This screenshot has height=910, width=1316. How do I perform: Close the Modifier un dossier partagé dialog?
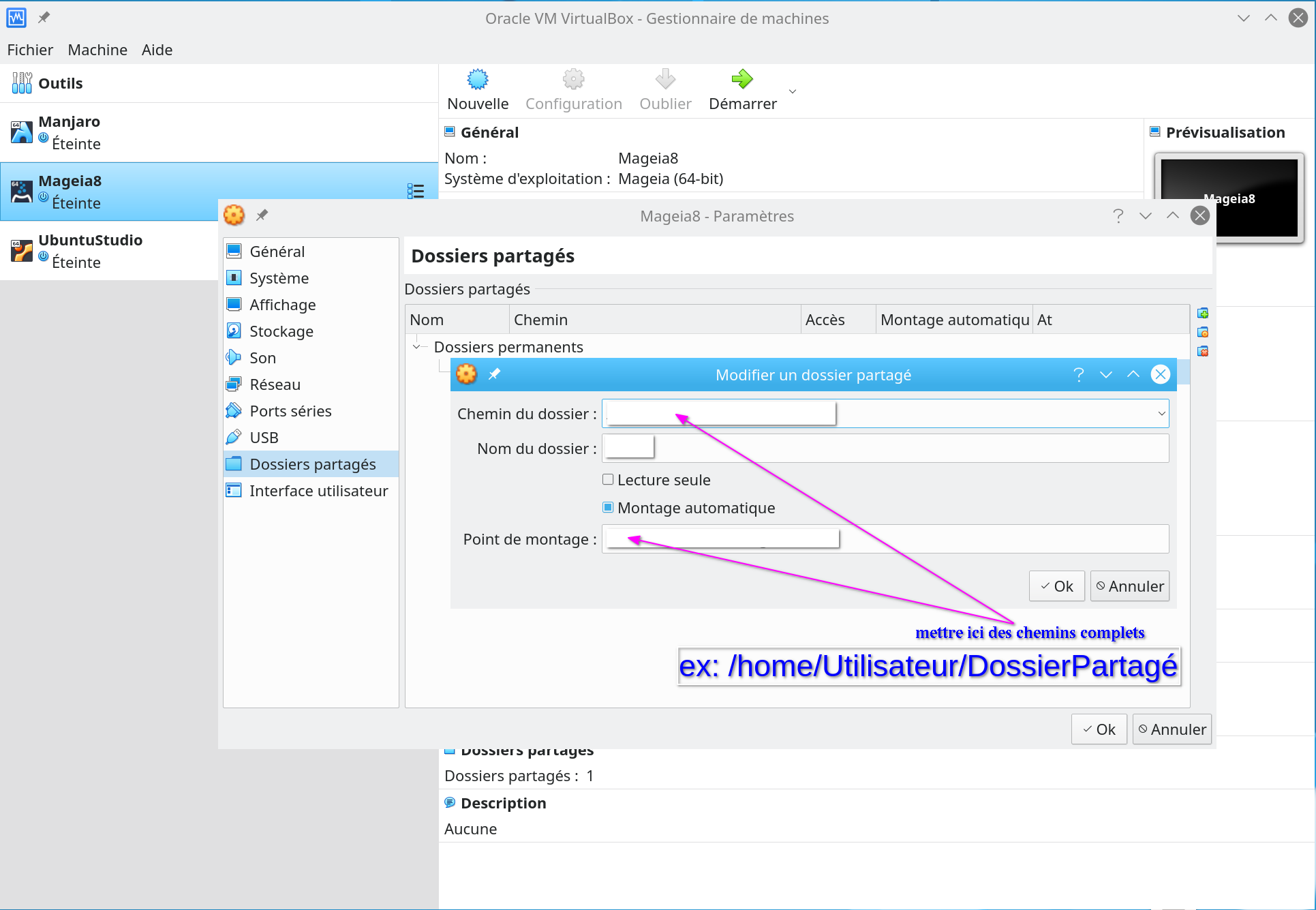(x=1161, y=374)
